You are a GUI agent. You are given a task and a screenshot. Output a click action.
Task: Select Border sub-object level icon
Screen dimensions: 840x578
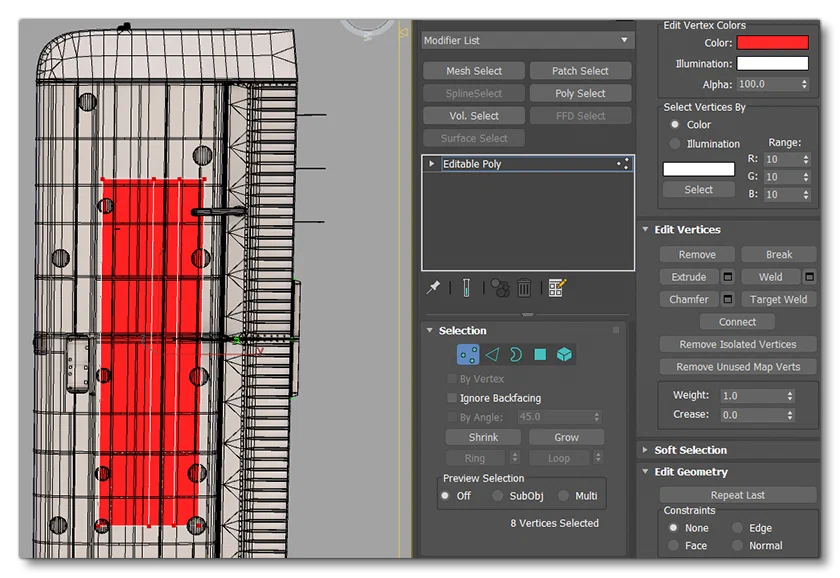(x=515, y=355)
